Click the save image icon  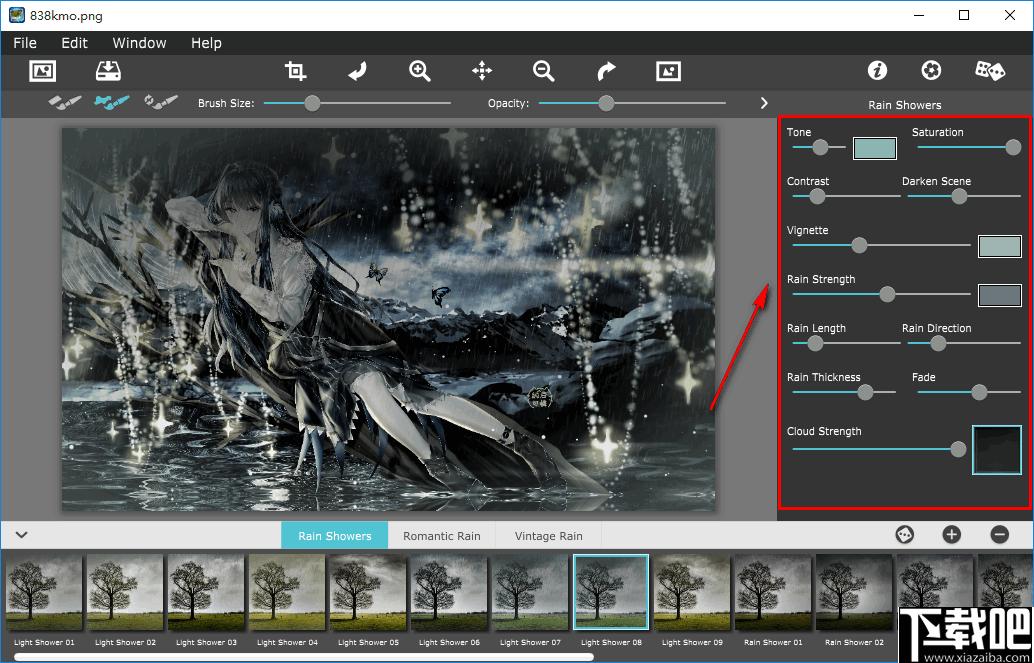[x=108, y=71]
